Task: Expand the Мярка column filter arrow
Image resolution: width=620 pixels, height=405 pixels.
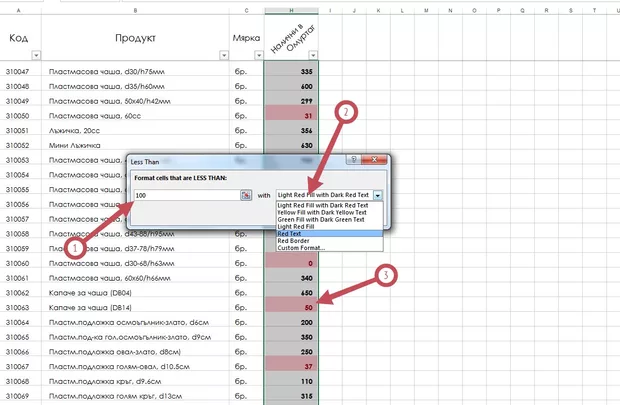Action: point(256,55)
